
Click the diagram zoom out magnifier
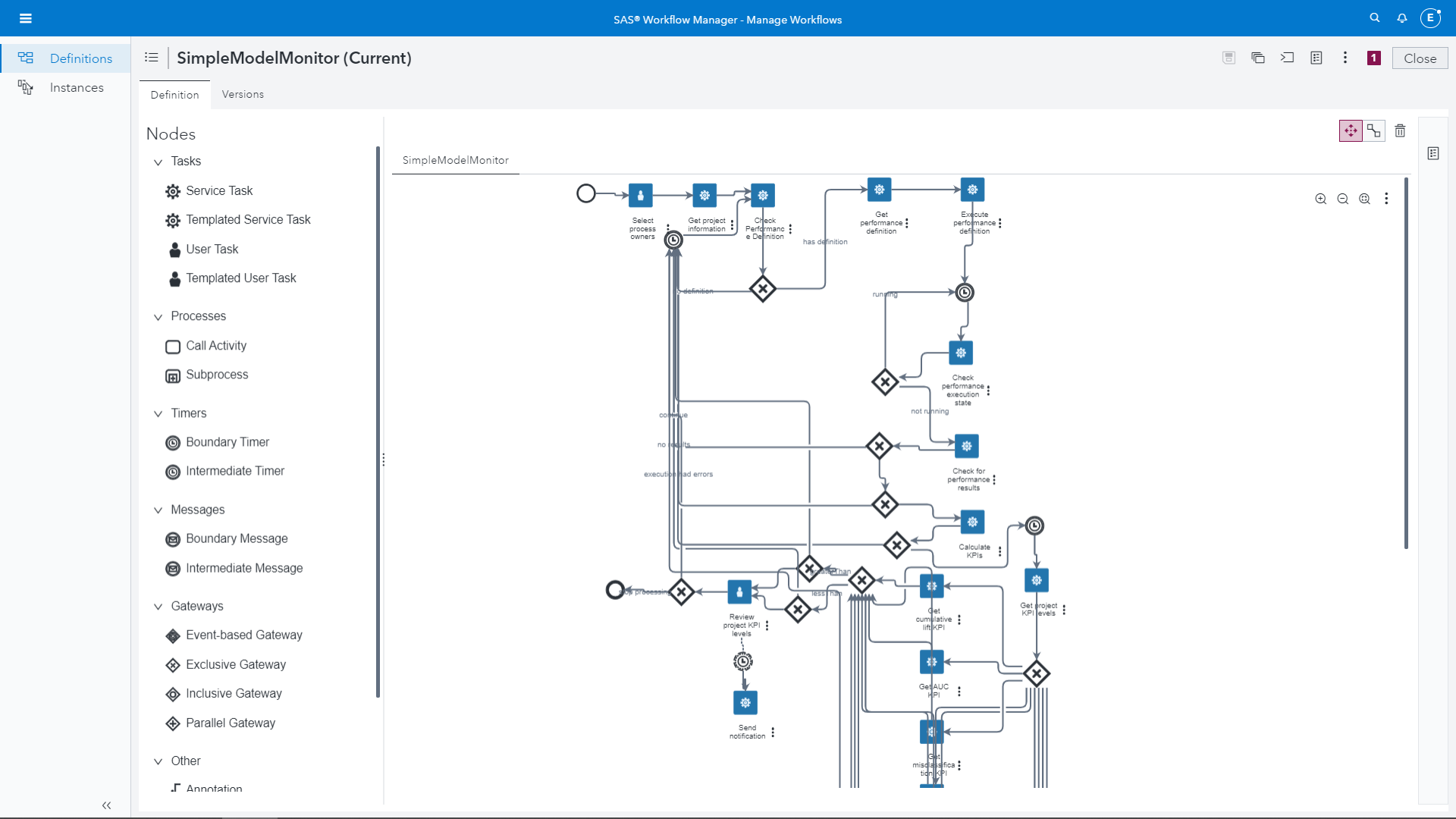click(1342, 199)
